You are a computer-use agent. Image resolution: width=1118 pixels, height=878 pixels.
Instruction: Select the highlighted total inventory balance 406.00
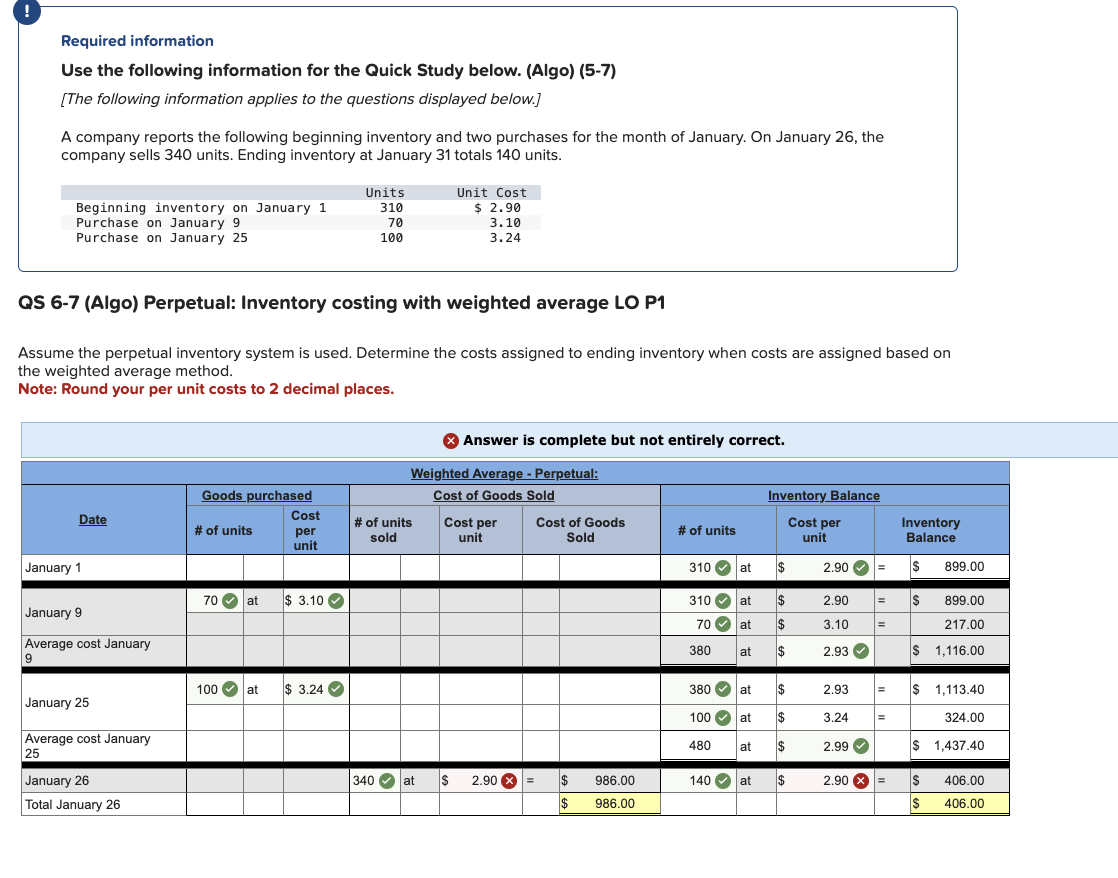pos(960,804)
